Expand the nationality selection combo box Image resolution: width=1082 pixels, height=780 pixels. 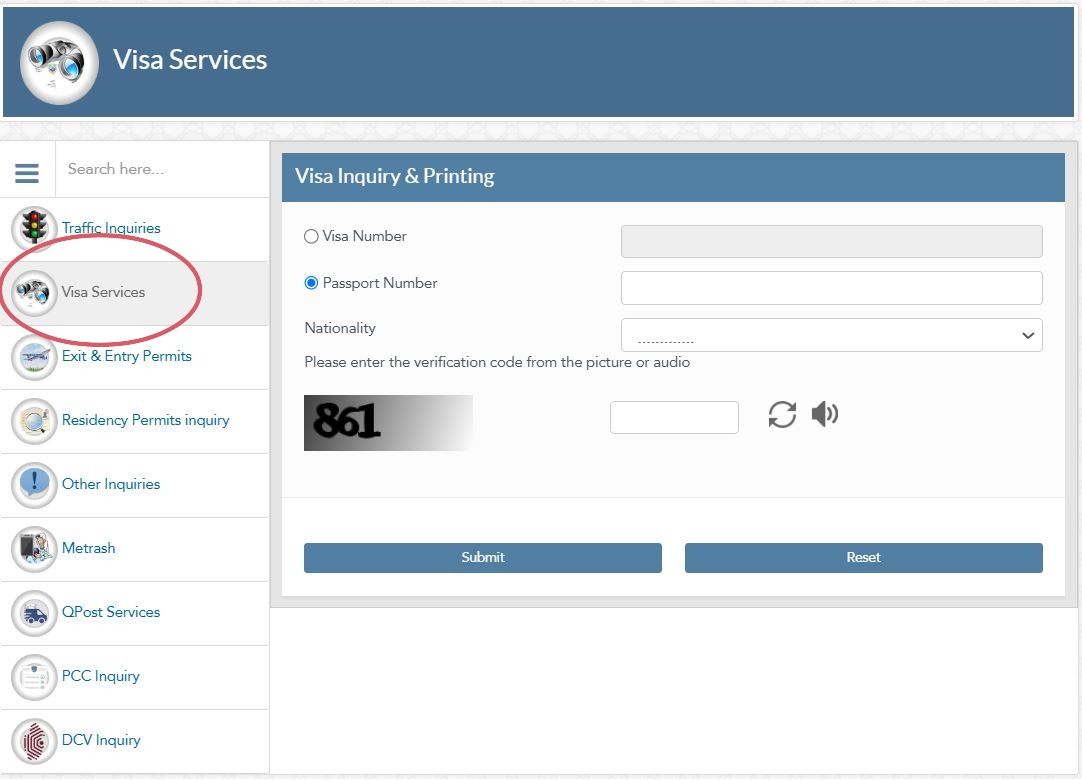1027,336
